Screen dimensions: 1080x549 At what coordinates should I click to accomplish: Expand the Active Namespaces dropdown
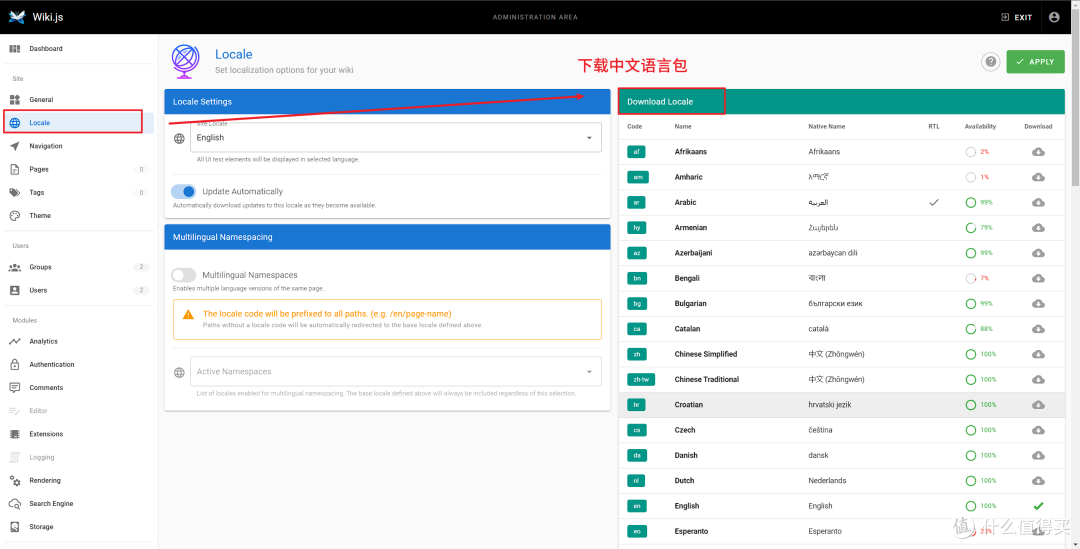click(395, 372)
